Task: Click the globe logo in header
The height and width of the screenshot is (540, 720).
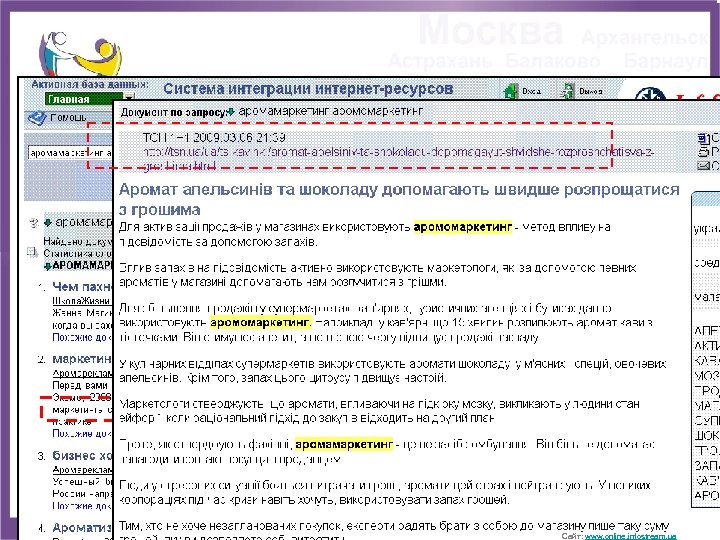Action: 650,95
